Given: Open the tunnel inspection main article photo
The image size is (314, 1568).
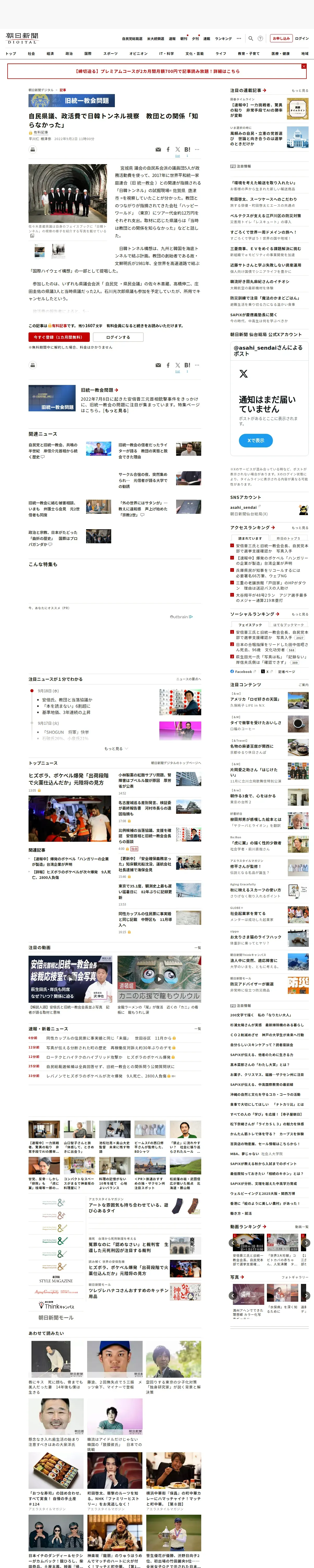Looking at the screenshot, I should click(x=68, y=194).
